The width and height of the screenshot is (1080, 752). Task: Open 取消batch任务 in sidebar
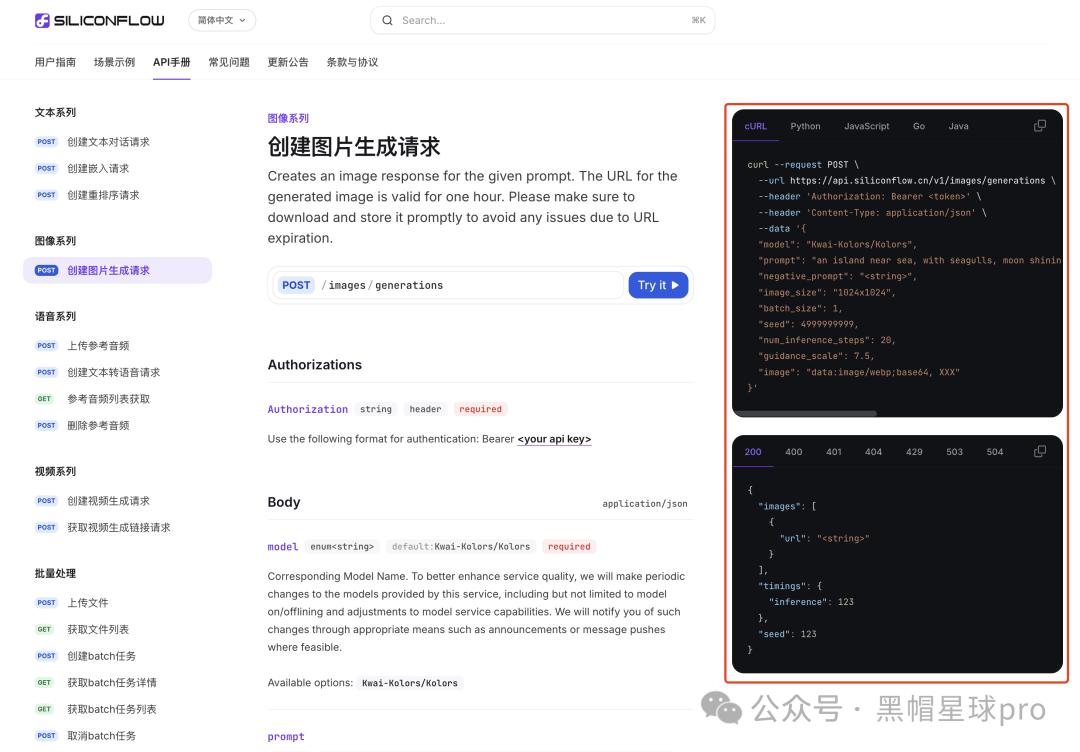point(101,736)
